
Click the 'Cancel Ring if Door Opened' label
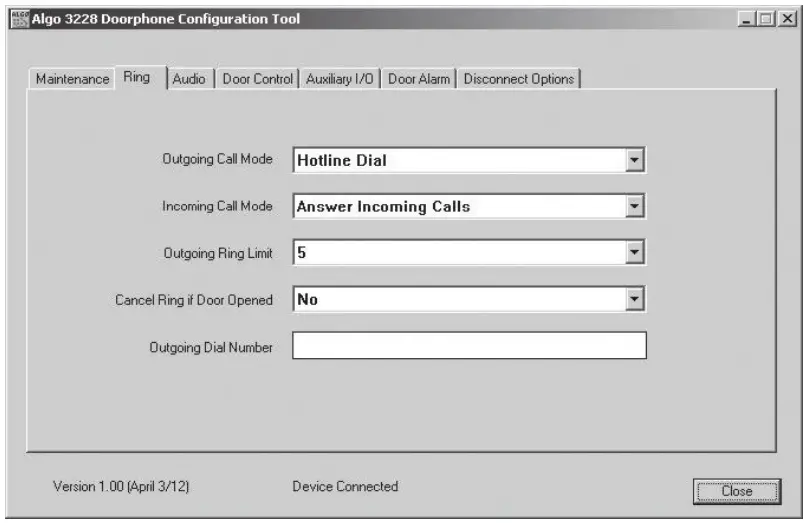[193, 300]
